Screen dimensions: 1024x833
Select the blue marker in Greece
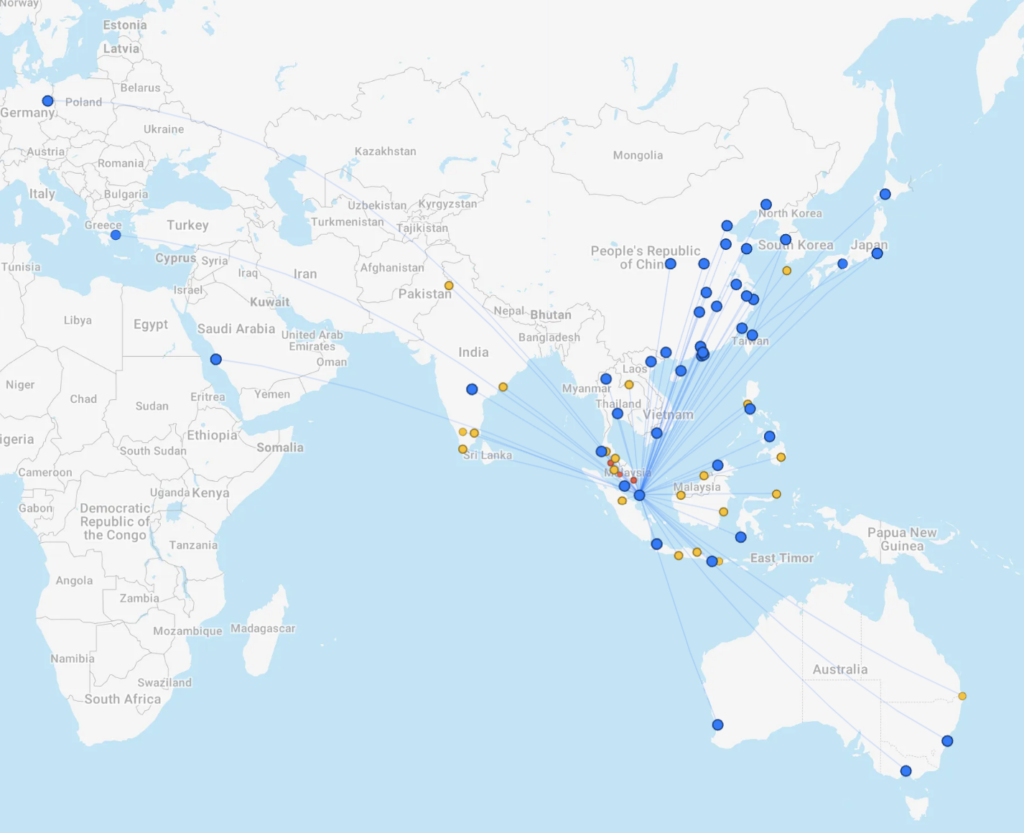point(116,235)
